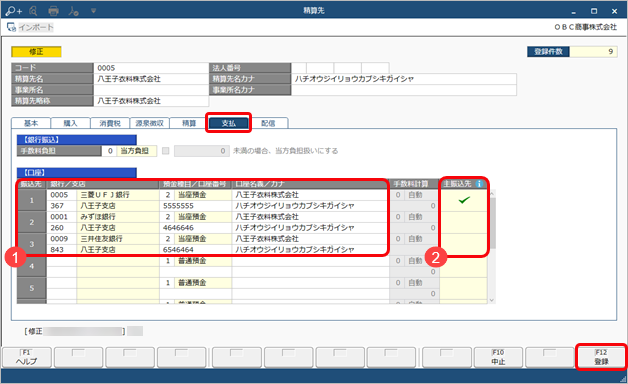Click the 精算先略称 field
Screen dimensions: 628x384
coord(151,101)
